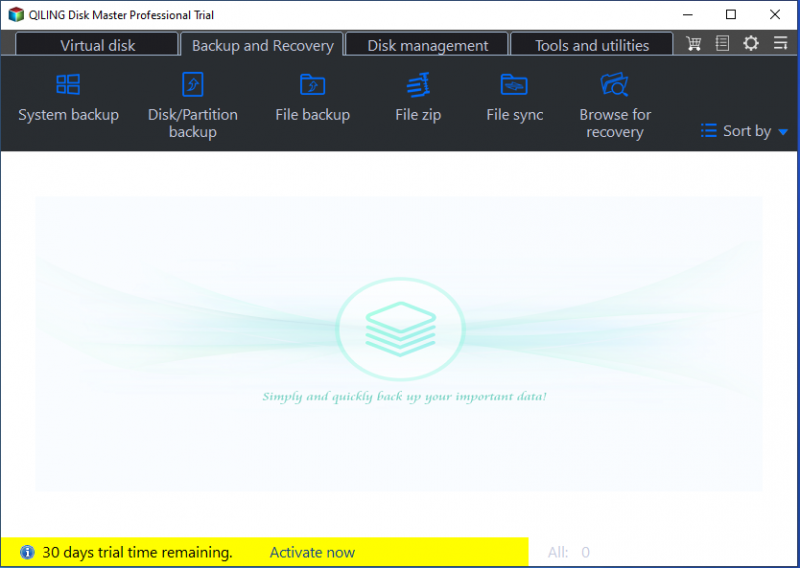Choose Browse for recovery
Image resolution: width=800 pixels, height=568 pixels.
click(x=615, y=106)
